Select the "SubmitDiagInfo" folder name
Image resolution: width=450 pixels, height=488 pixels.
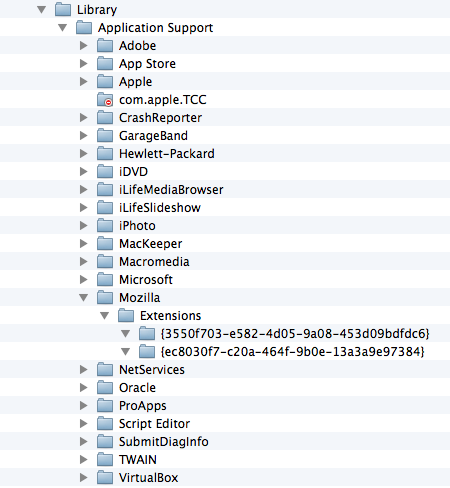(x=164, y=442)
